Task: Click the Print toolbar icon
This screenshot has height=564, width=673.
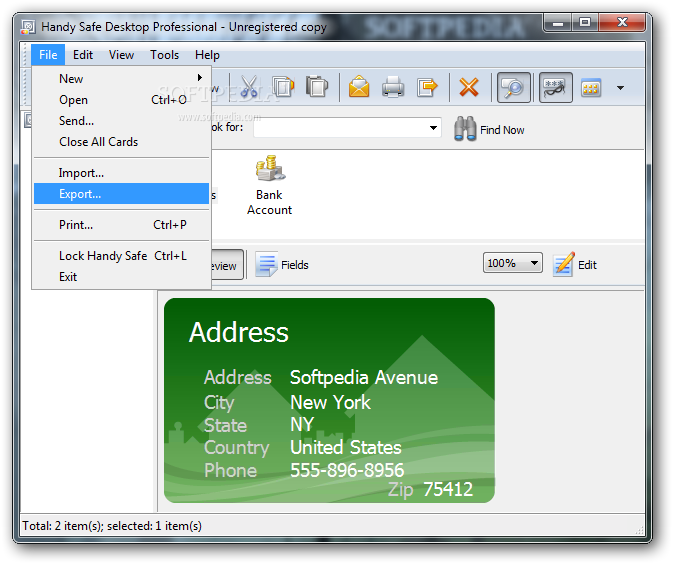Action: click(x=393, y=87)
